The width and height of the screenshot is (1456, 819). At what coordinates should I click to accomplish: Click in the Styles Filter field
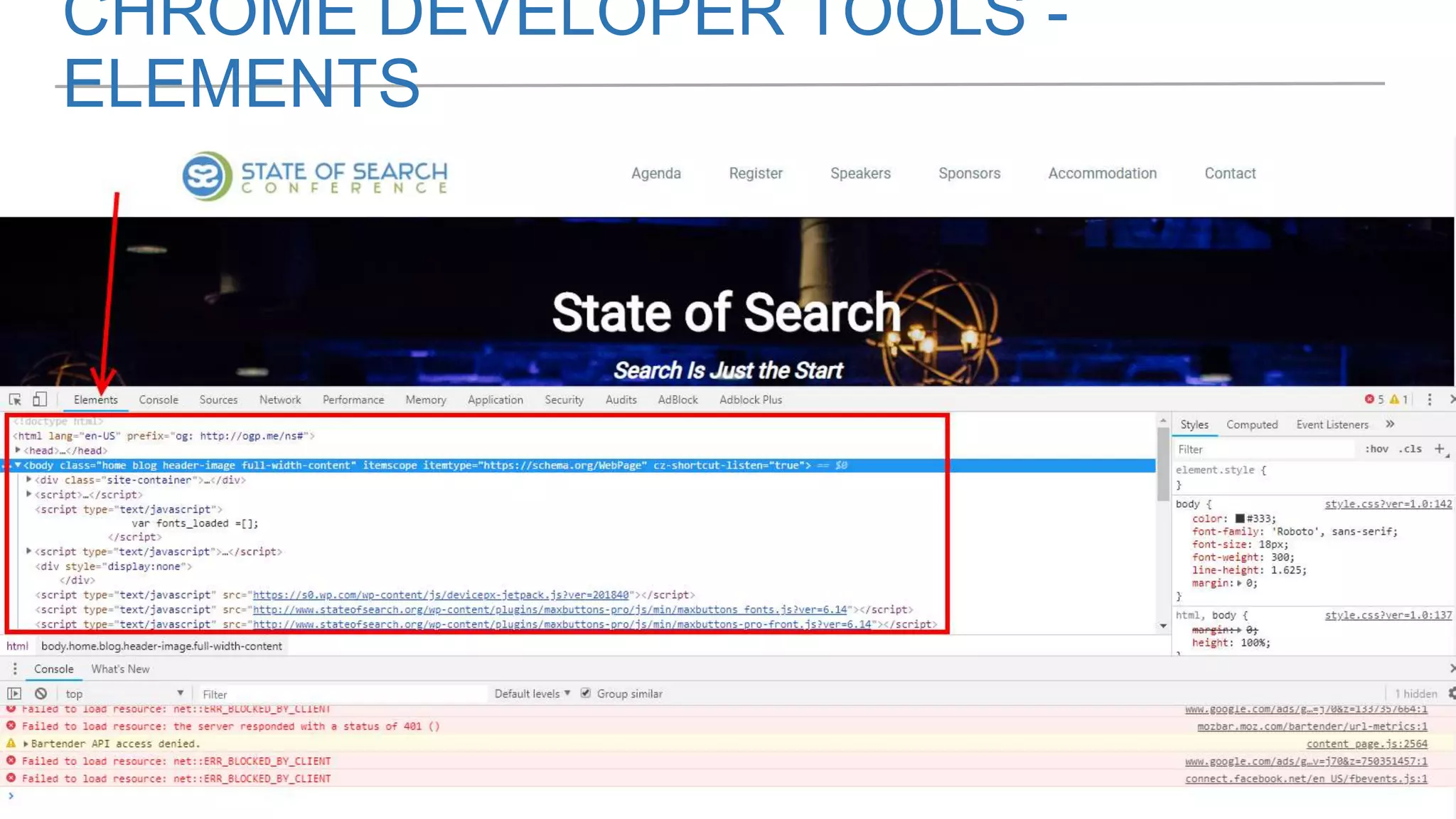(x=1264, y=449)
